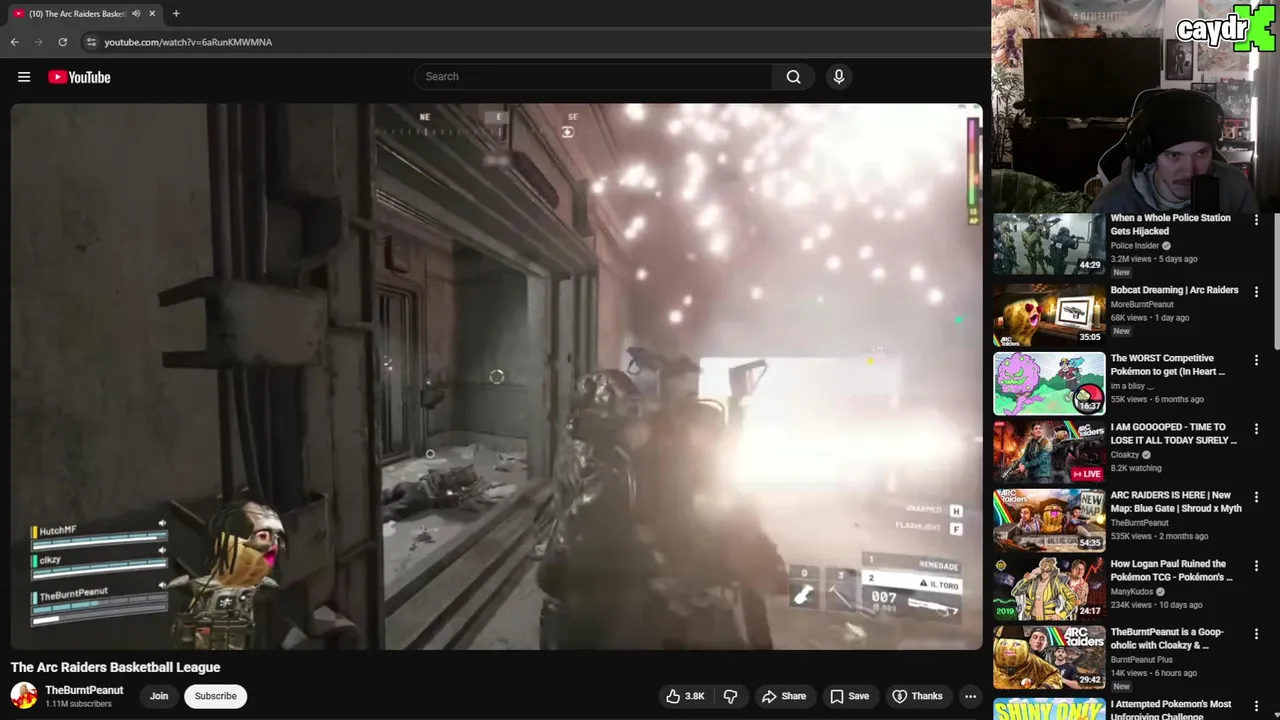Click the magnifier search button
Viewport: 1280px width, 720px height.
pyautogui.click(x=793, y=76)
